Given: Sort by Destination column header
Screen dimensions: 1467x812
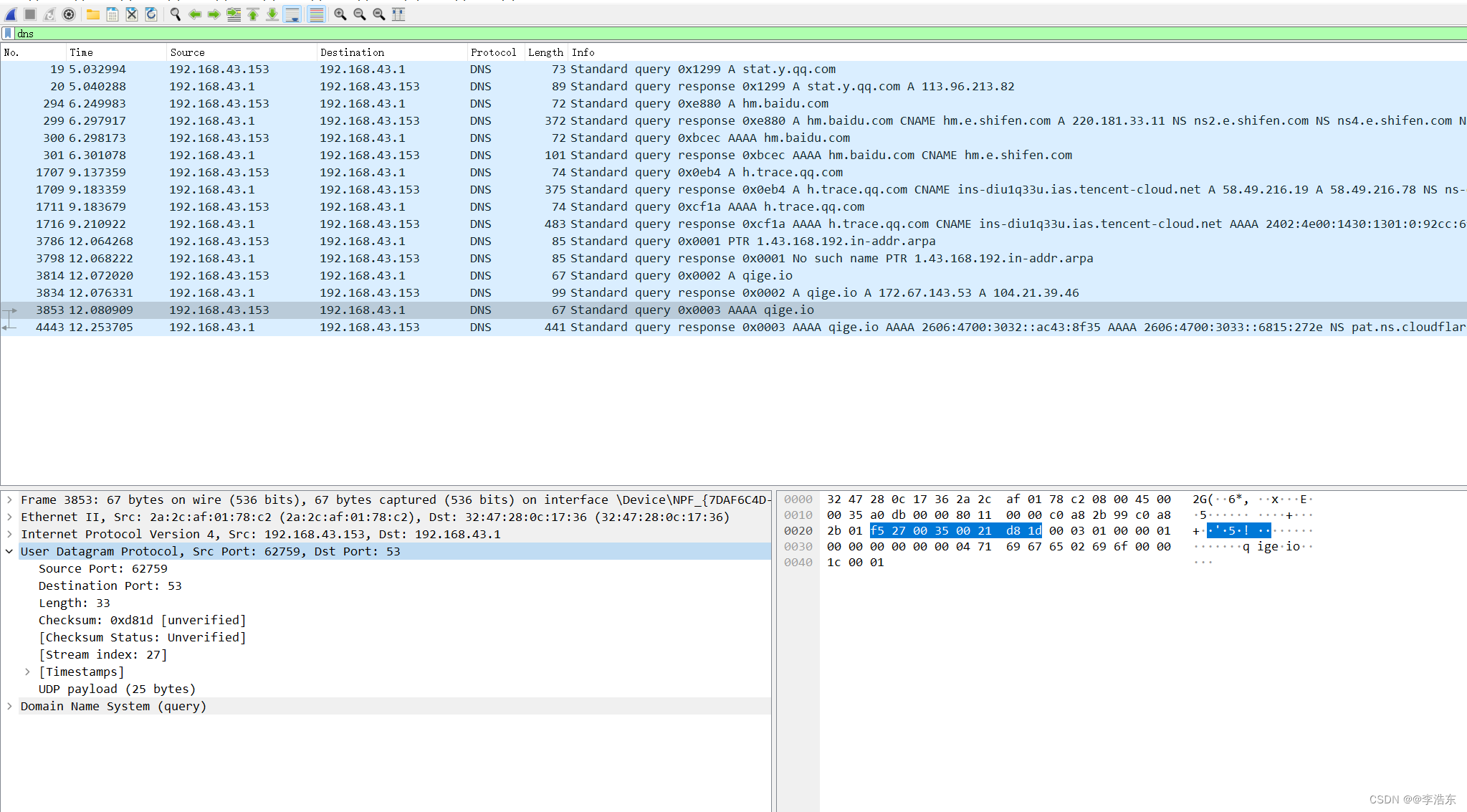Looking at the screenshot, I should [392, 52].
